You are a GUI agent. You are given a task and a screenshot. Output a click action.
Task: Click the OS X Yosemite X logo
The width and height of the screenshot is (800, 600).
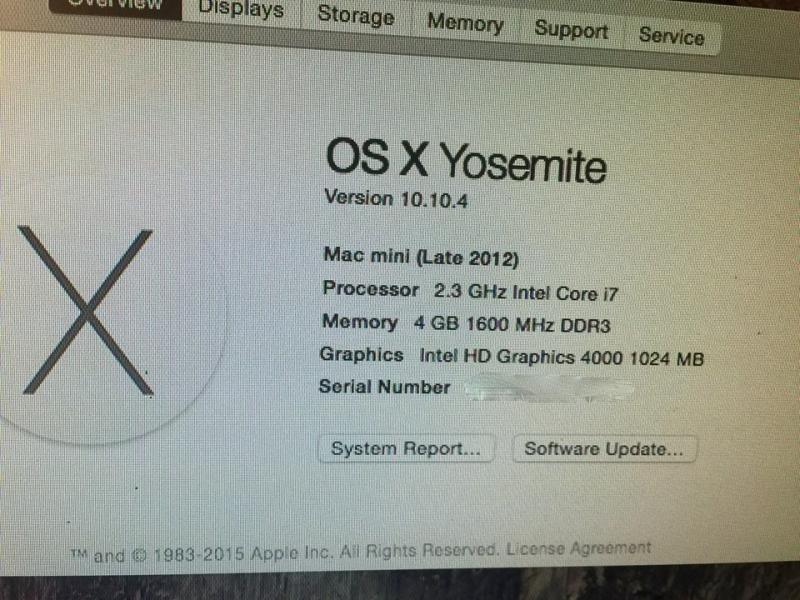click(x=86, y=311)
